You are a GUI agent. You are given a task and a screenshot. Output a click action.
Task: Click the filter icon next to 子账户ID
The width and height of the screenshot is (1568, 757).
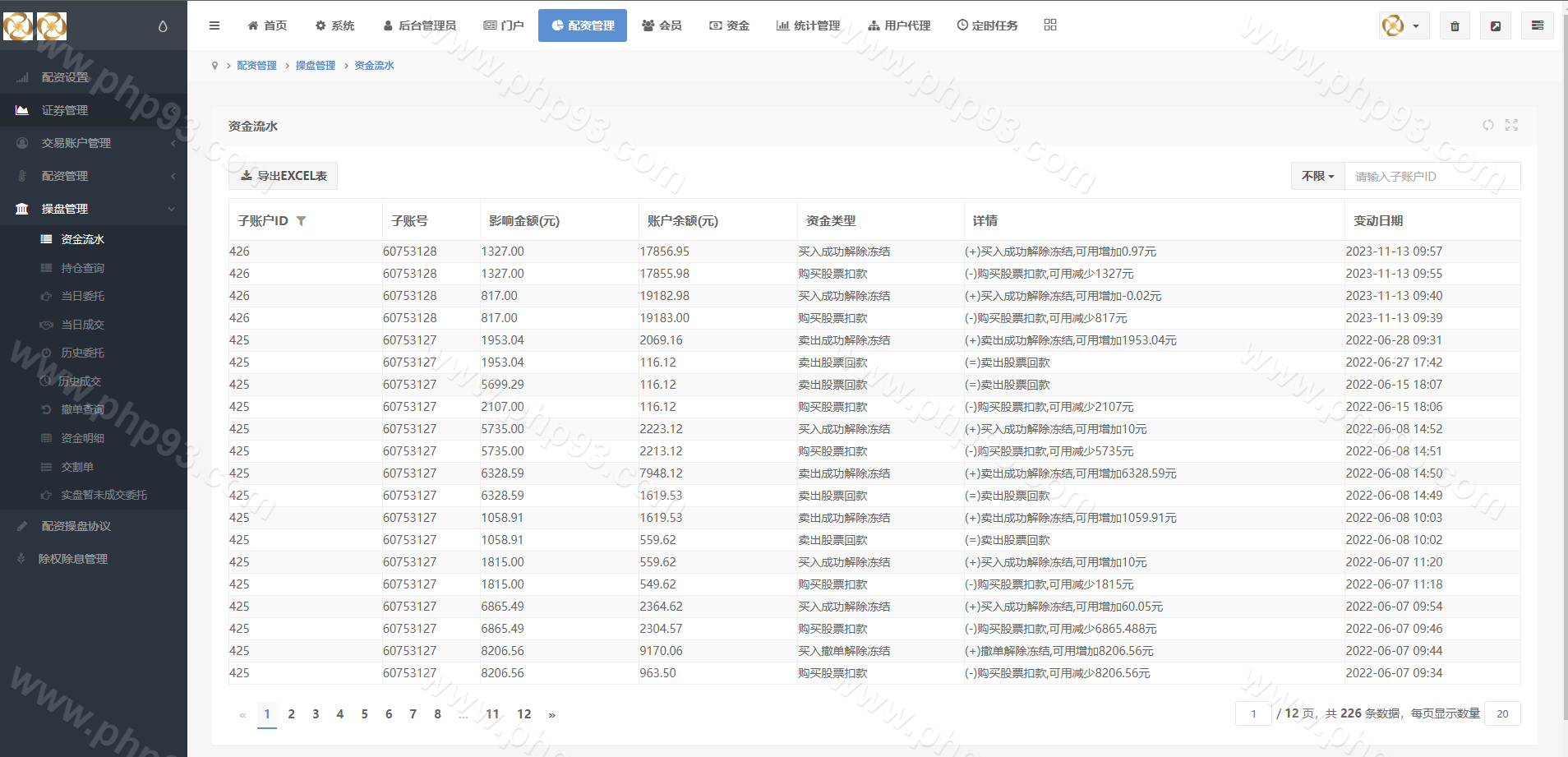(x=301, y=221)
